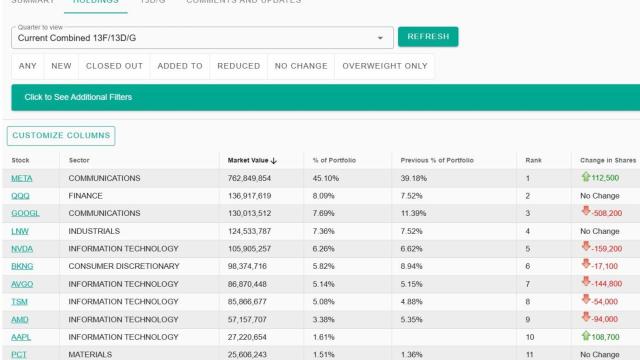Click the FINANCE sector cell
Screen dimensions: 640x360
(x=85, y=196)
